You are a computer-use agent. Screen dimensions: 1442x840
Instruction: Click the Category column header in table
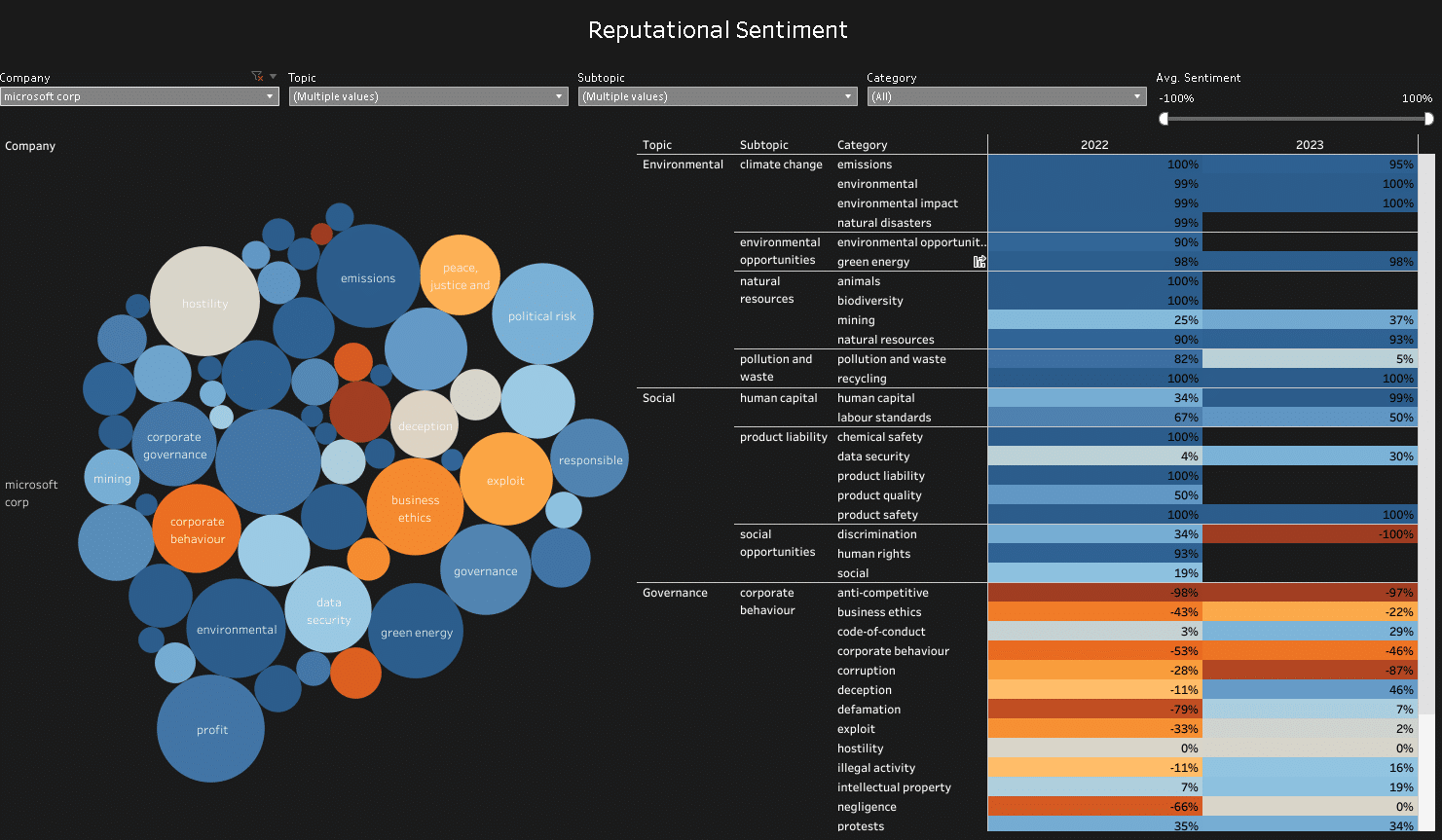863,145
